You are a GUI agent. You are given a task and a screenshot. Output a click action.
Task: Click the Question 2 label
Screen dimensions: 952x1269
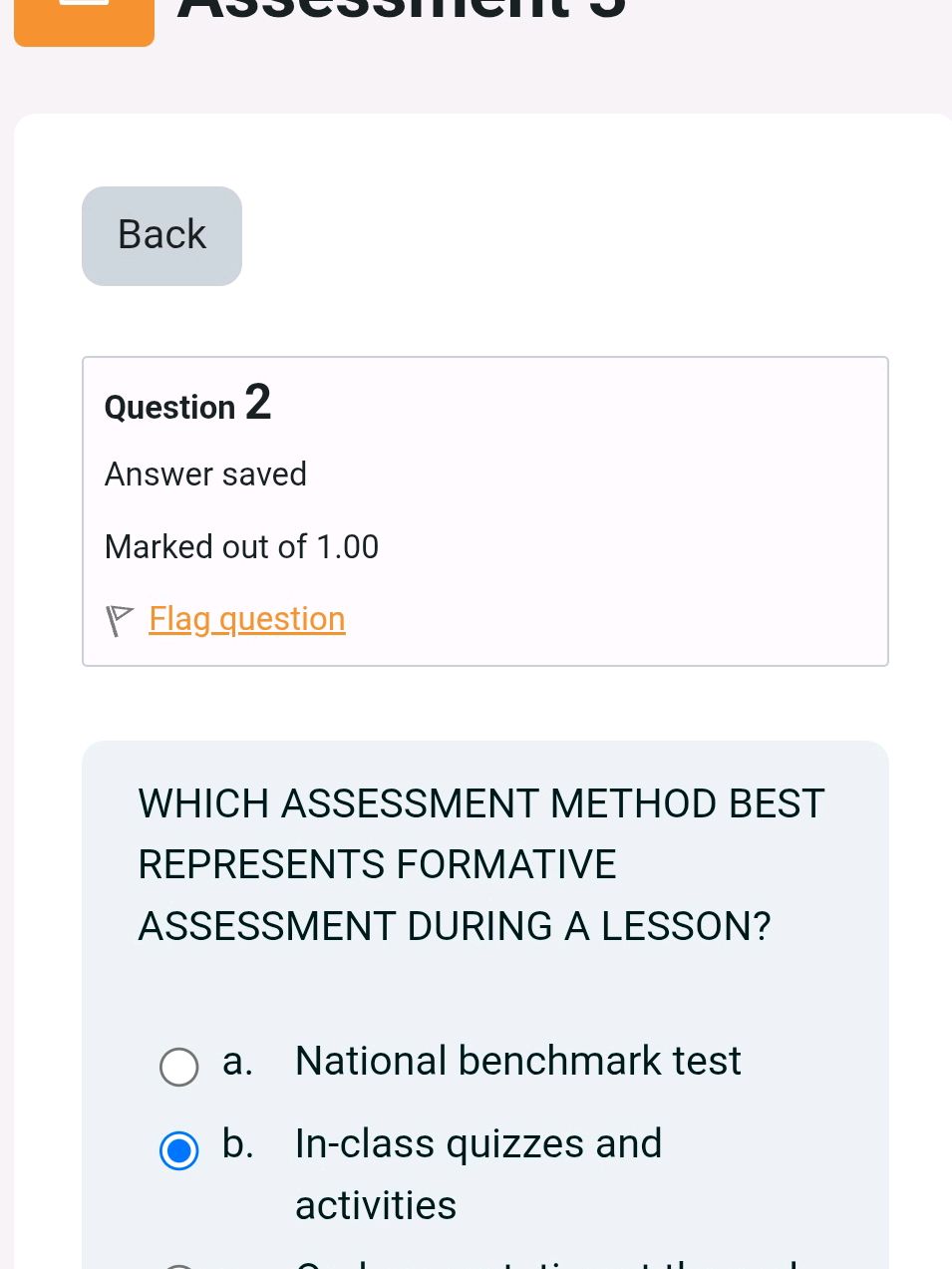tap(186, 405)
